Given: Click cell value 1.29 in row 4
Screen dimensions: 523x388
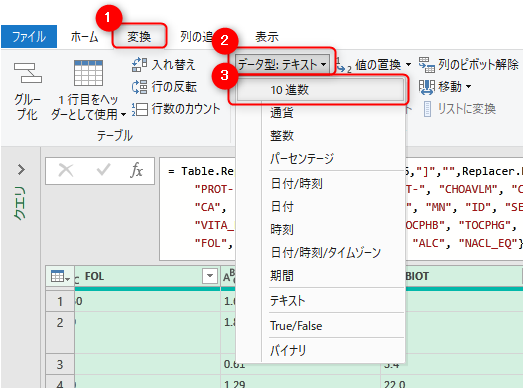Looking at the screenshot, I should tap(234, 384).
